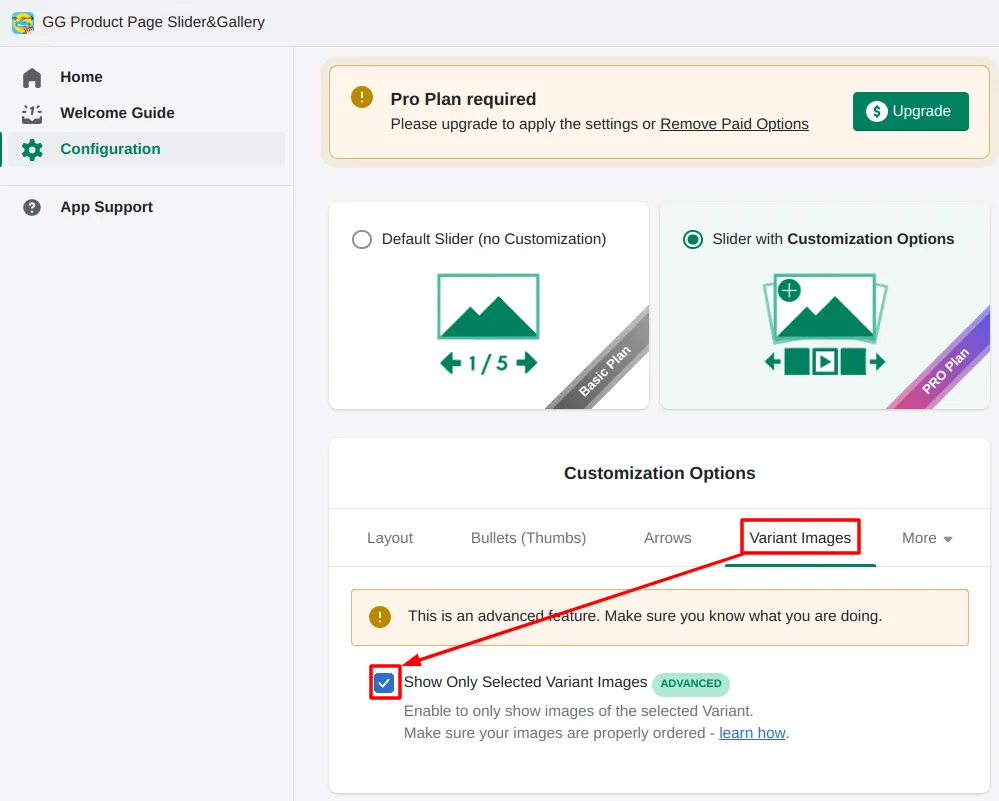Click the App Support question mark icon
This screenshot has width=999, height=801.
click(32, 207)
